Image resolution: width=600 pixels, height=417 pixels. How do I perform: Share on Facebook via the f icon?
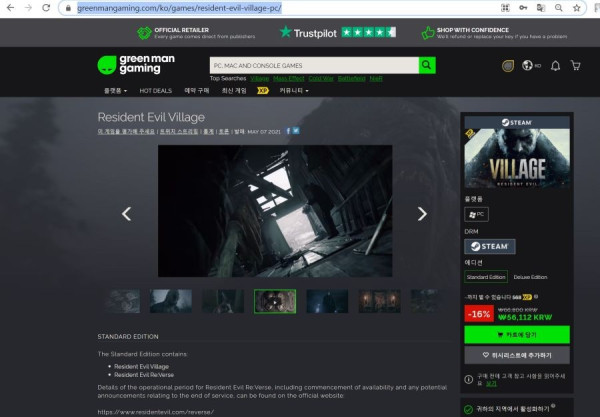(x=288, y=131)
